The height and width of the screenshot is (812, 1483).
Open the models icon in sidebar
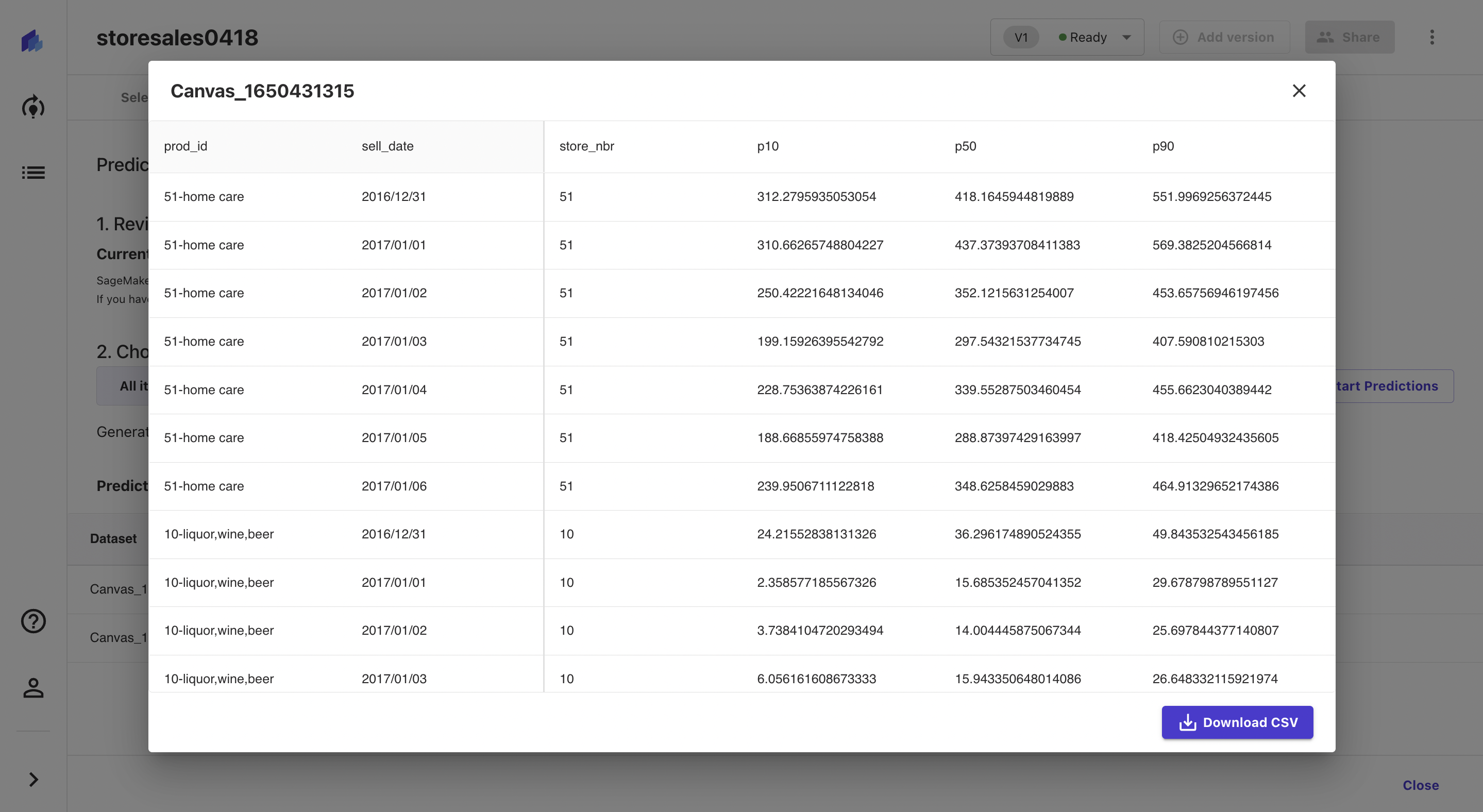click(33, 107)
